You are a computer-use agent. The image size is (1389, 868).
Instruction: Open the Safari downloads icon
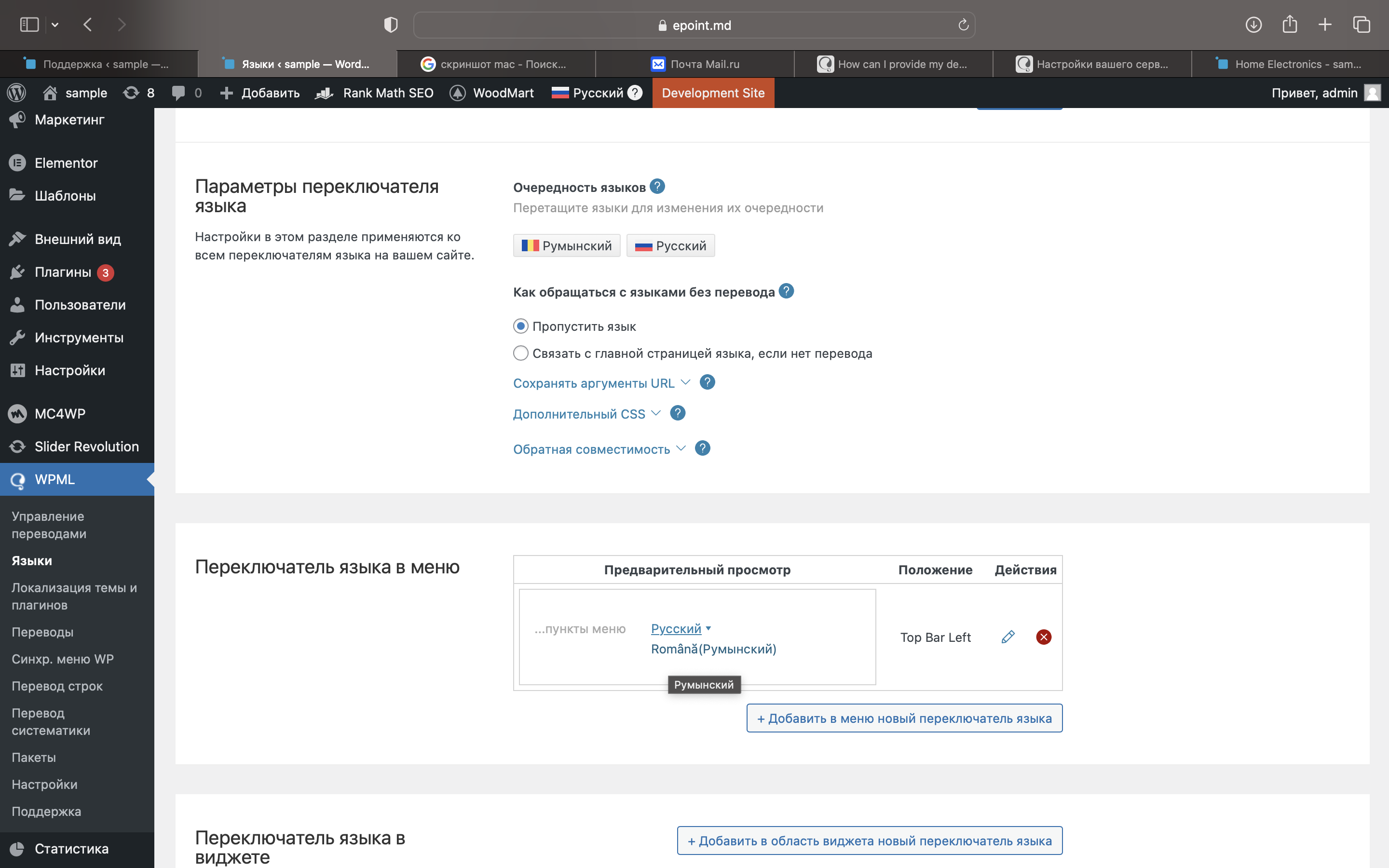pyautogui.click(x=1253, y=25)
